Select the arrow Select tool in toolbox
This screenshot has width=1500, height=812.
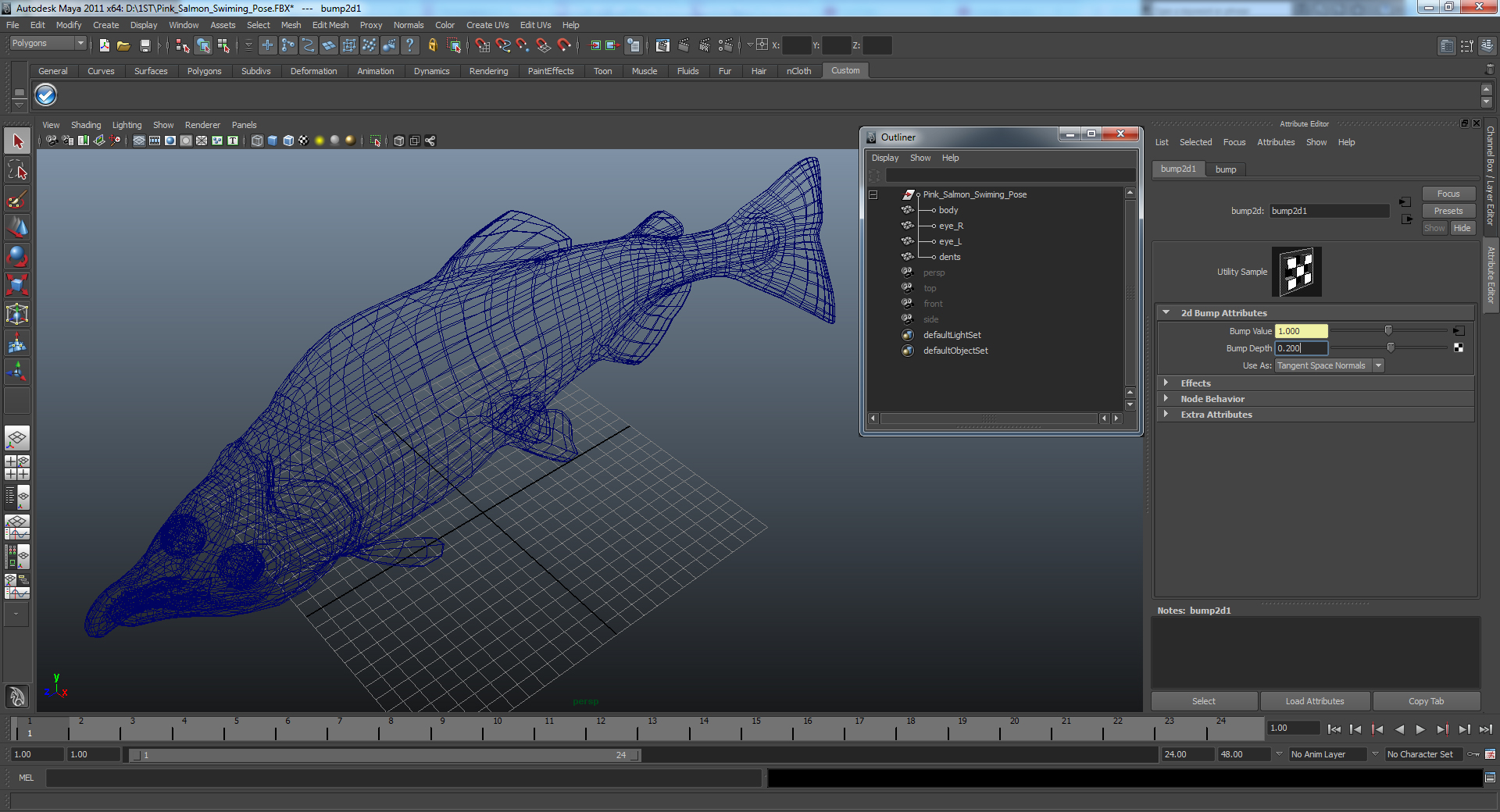tap(17, 141)
